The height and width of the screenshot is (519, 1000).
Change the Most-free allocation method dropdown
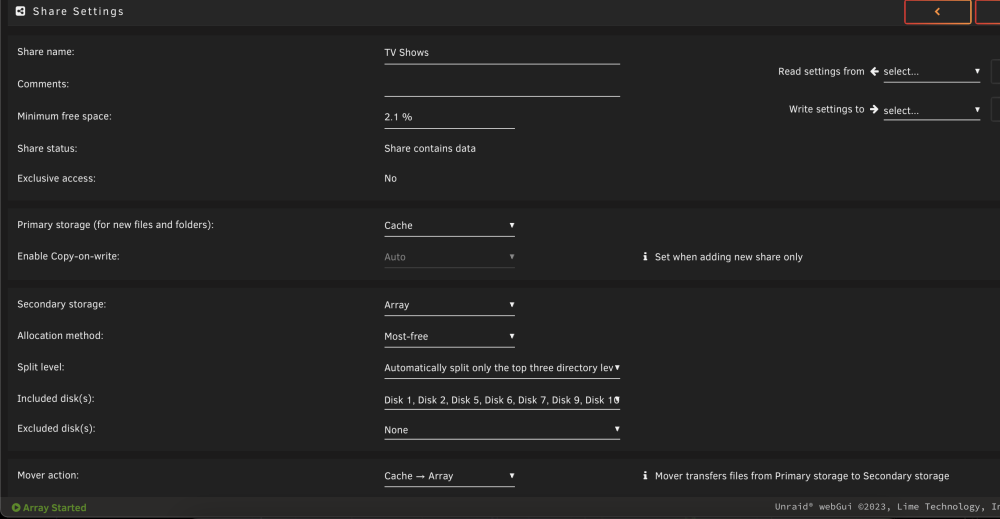pos(449,337)
